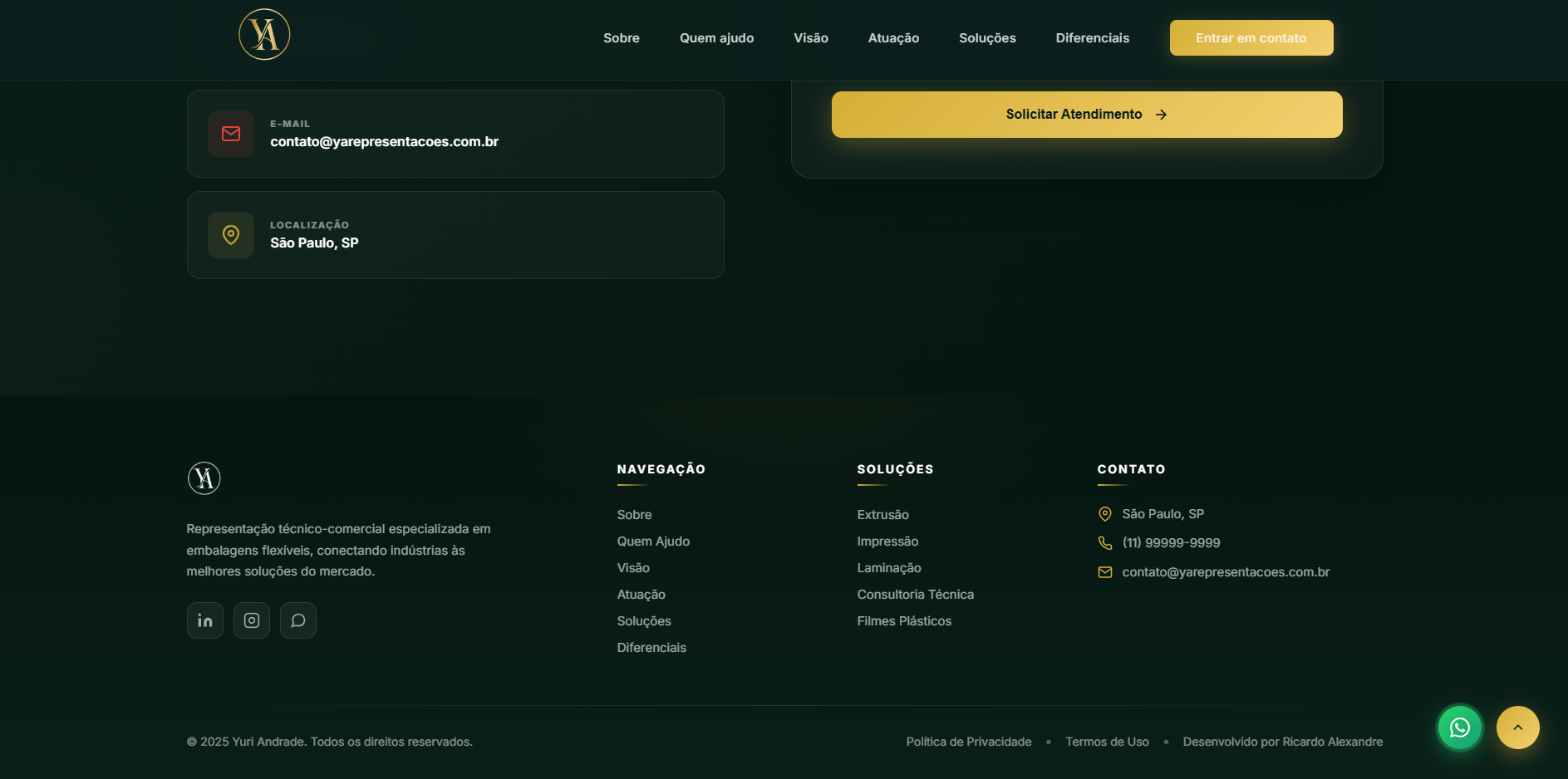Click the footer email address link
Viewport: 1568px width, 779px height.
(1225, 572)
